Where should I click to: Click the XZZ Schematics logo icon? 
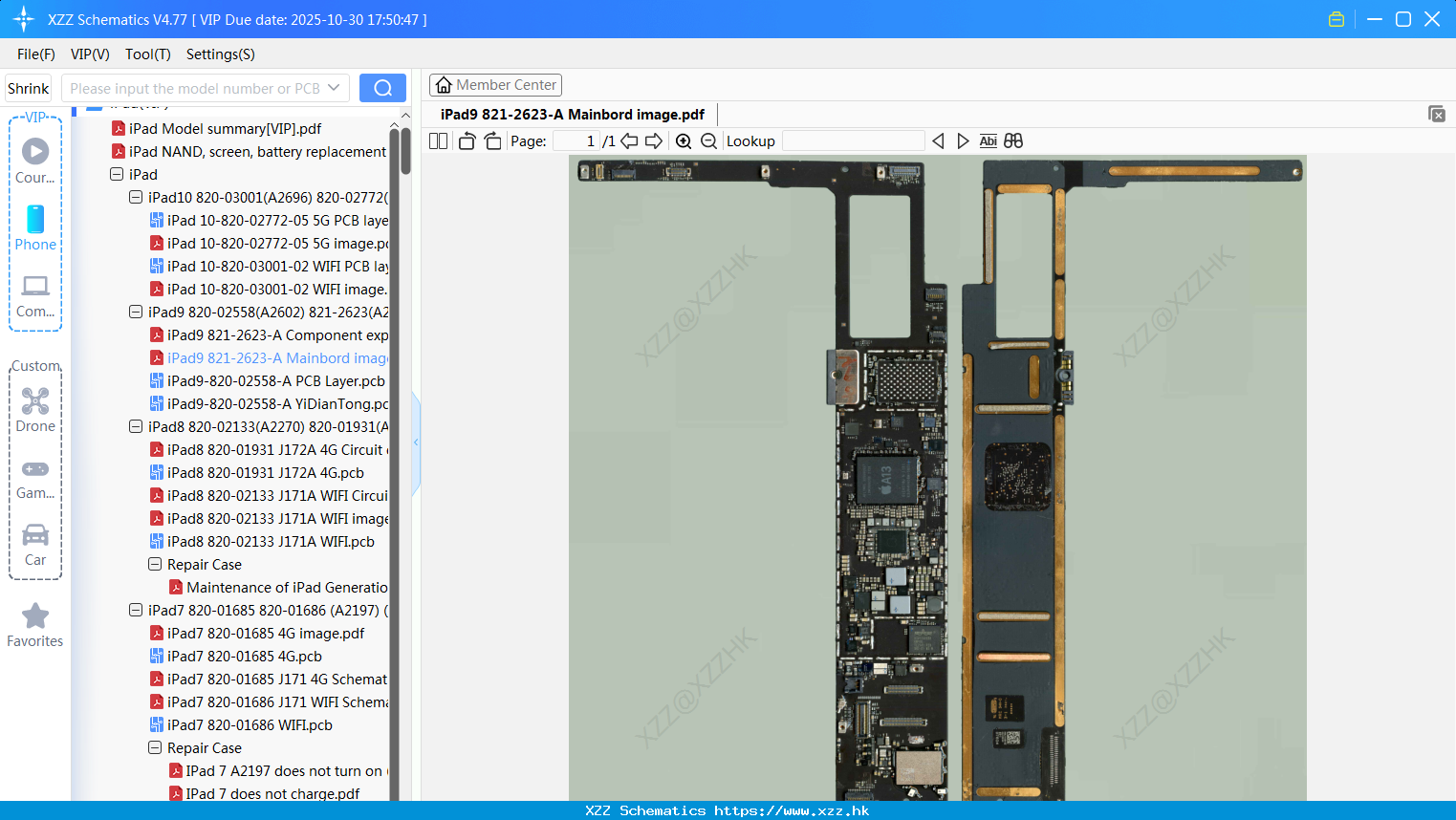tap(24, 19)
